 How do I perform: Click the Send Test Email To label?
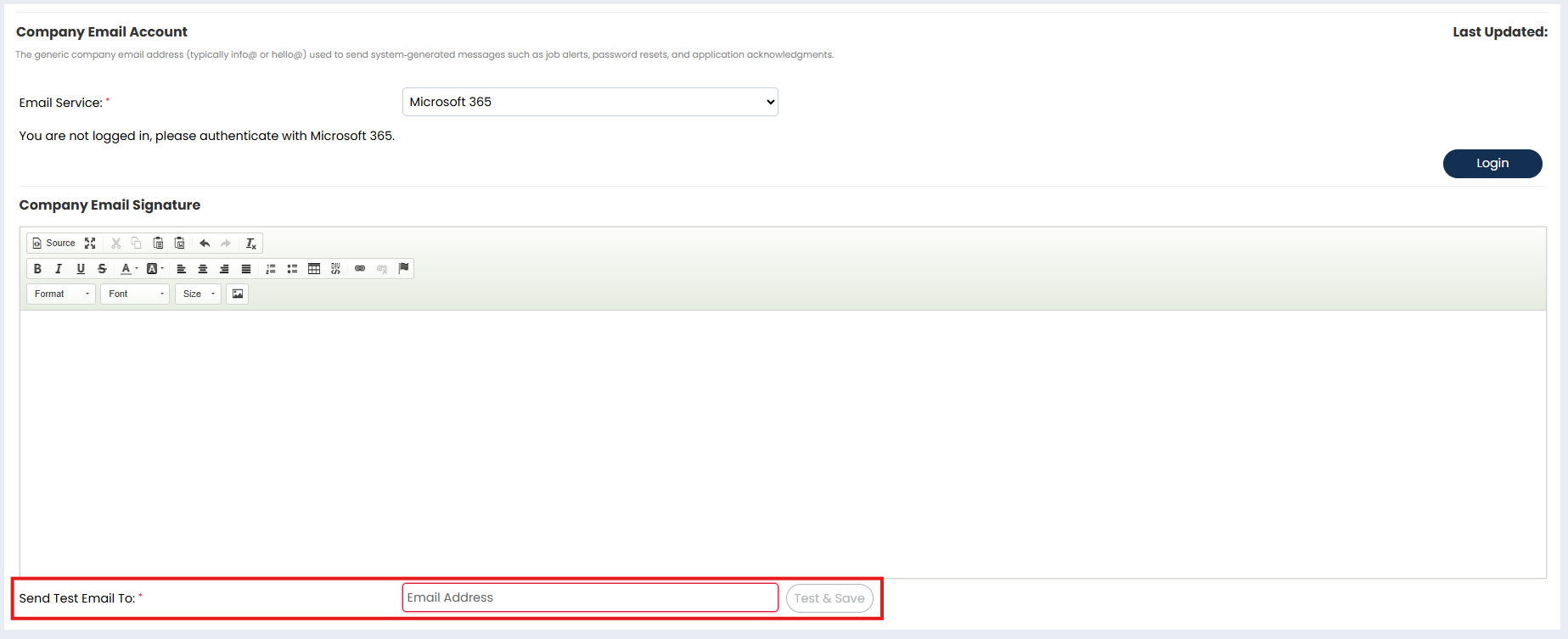pos(77,598)
